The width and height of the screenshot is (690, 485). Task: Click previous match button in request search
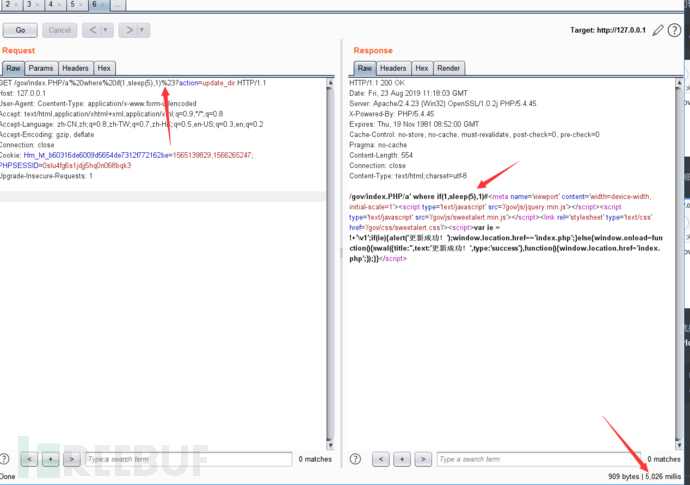(x=29, y=459)
